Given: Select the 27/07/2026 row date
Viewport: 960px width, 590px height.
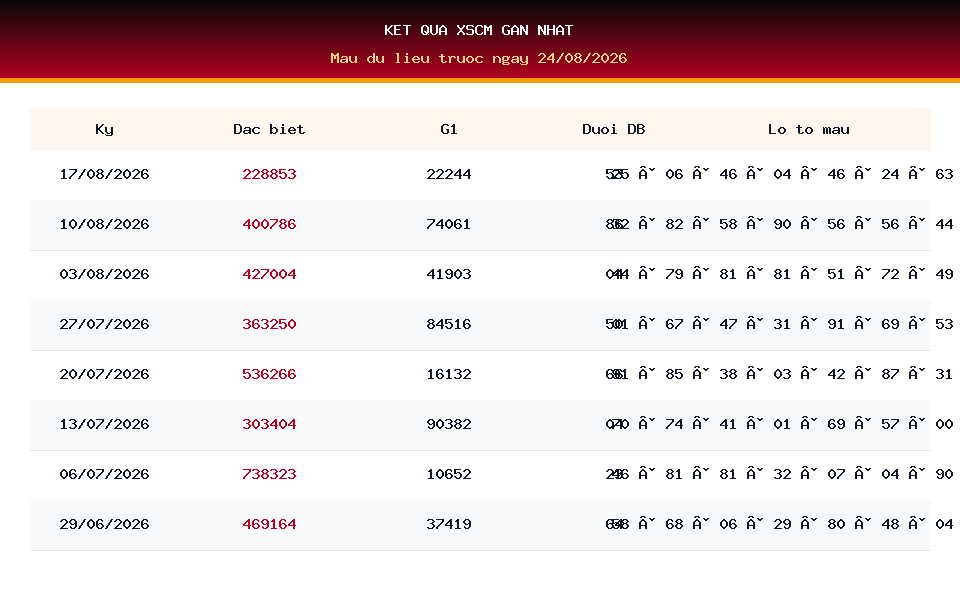Looking at the screenshot, I should (x=104, y=324).
